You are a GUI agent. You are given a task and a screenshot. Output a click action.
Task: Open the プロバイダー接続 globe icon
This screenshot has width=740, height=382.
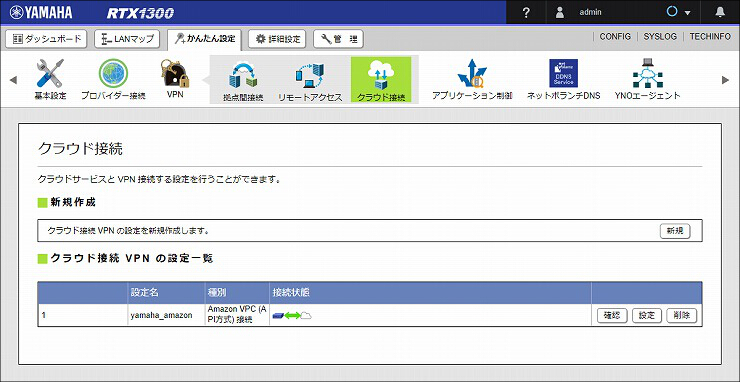coord(113,73)
